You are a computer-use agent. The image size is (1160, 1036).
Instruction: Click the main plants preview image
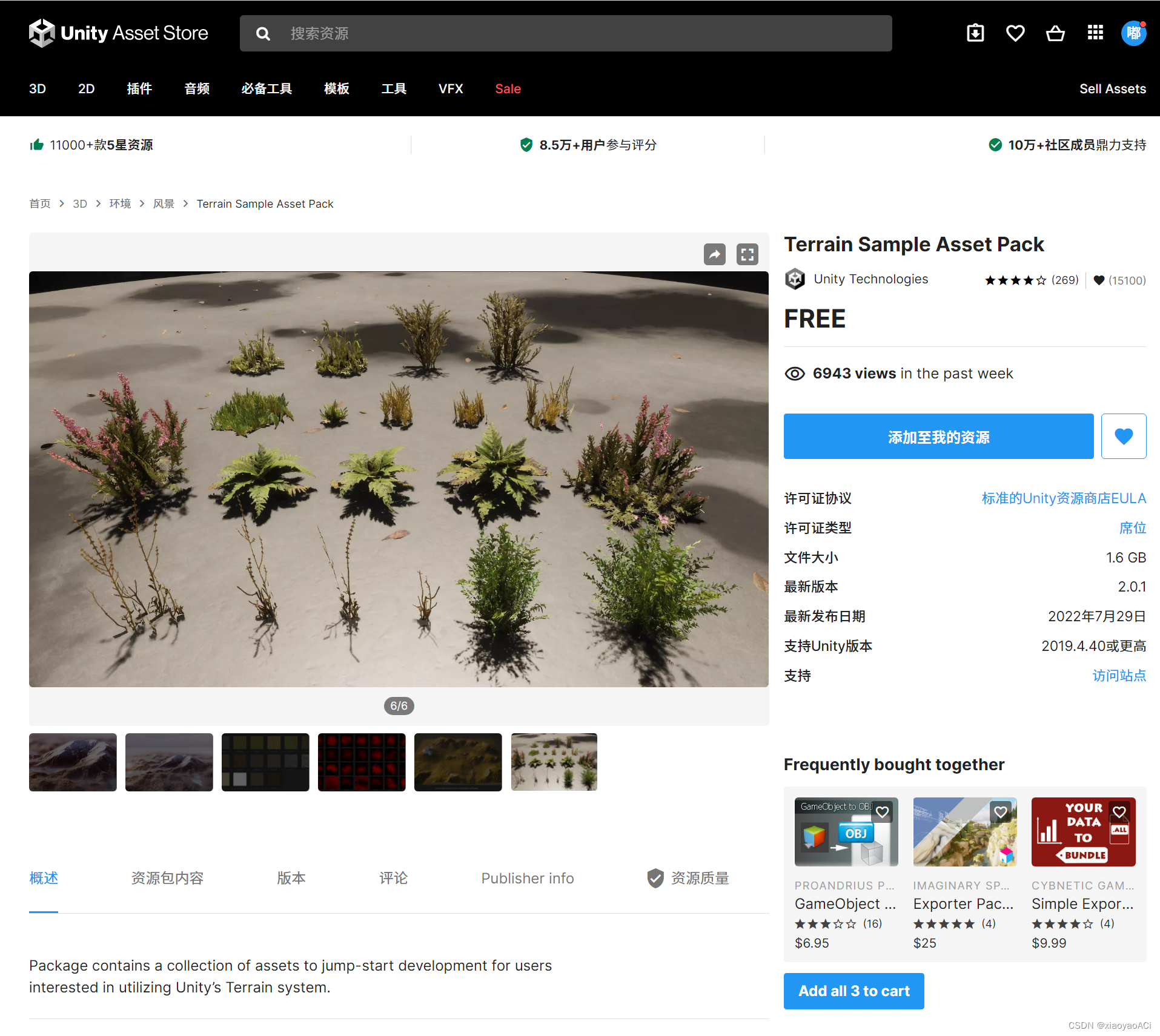pyautogui.click(x=399, y=479)
